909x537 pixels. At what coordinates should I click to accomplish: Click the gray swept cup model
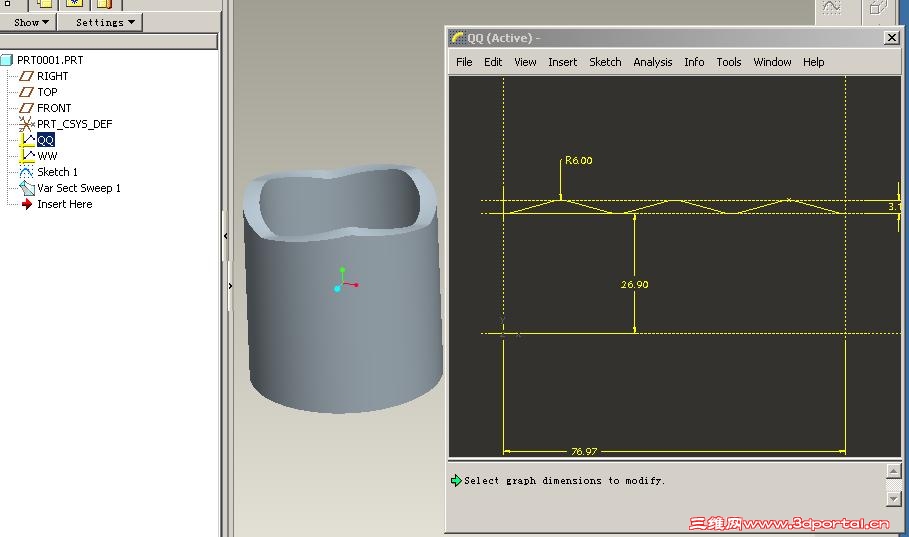pyautogui.click(x=342, y=290)
